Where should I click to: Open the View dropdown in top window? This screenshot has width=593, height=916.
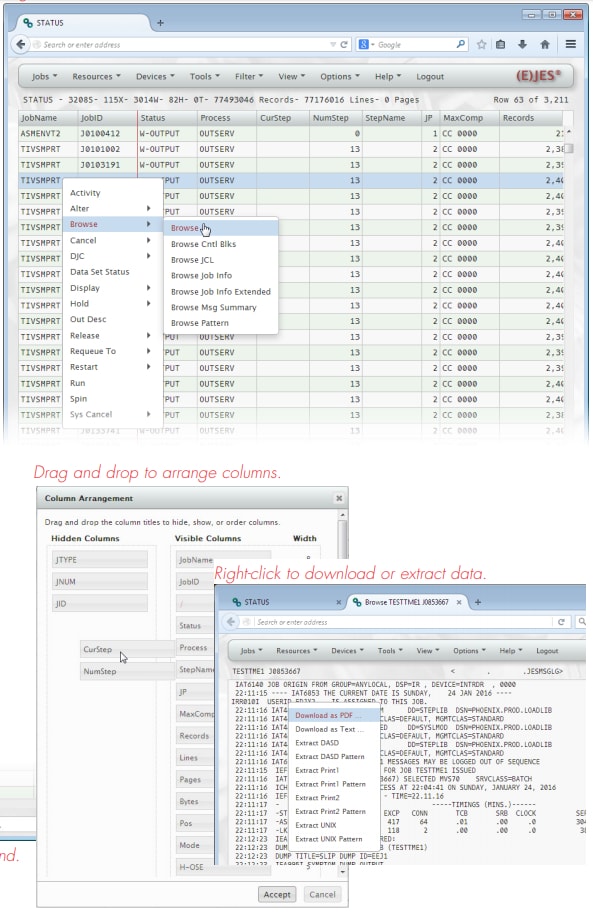pos(292,77)
